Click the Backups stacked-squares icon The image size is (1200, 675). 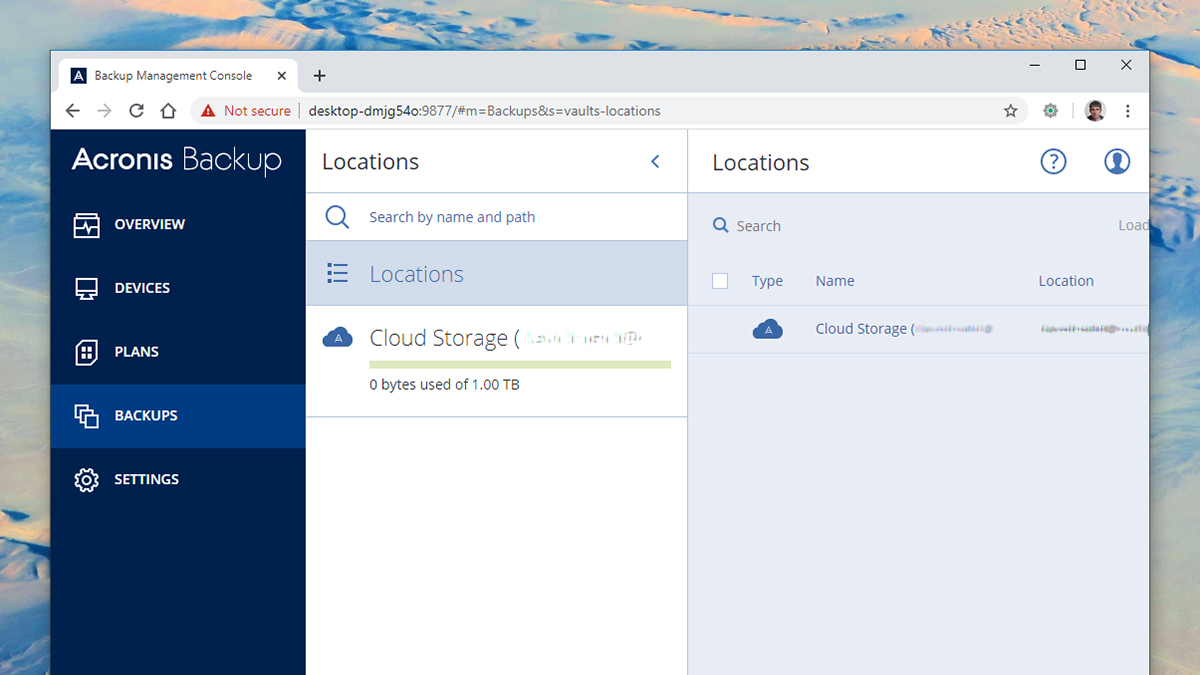coord(87,416)
